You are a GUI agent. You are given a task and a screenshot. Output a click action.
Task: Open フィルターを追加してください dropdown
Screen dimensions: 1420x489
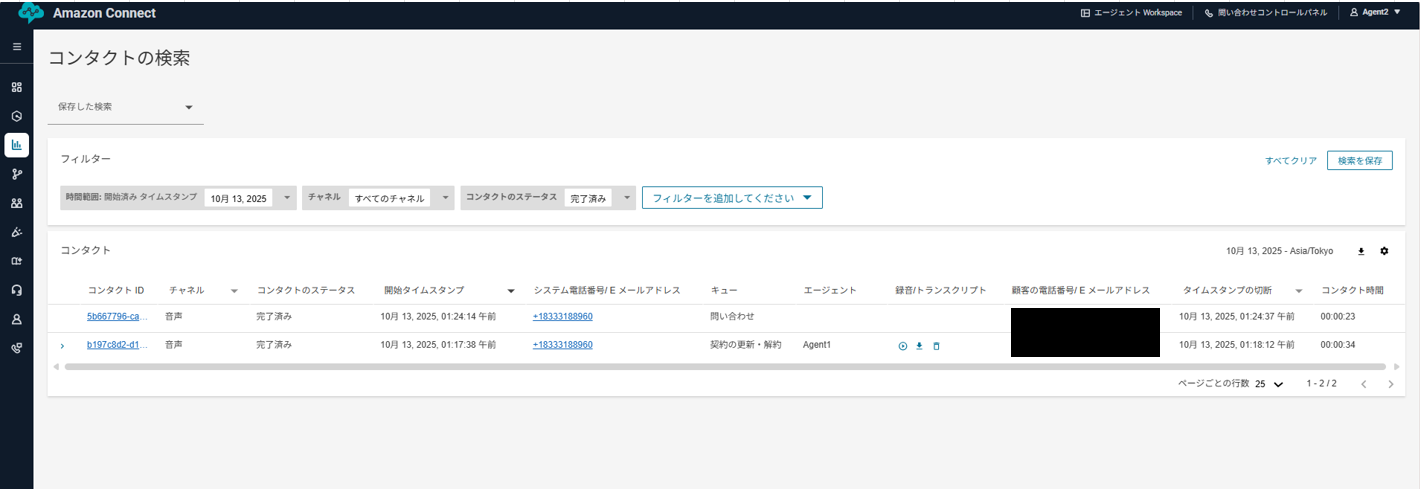click(x=732, y=198)
